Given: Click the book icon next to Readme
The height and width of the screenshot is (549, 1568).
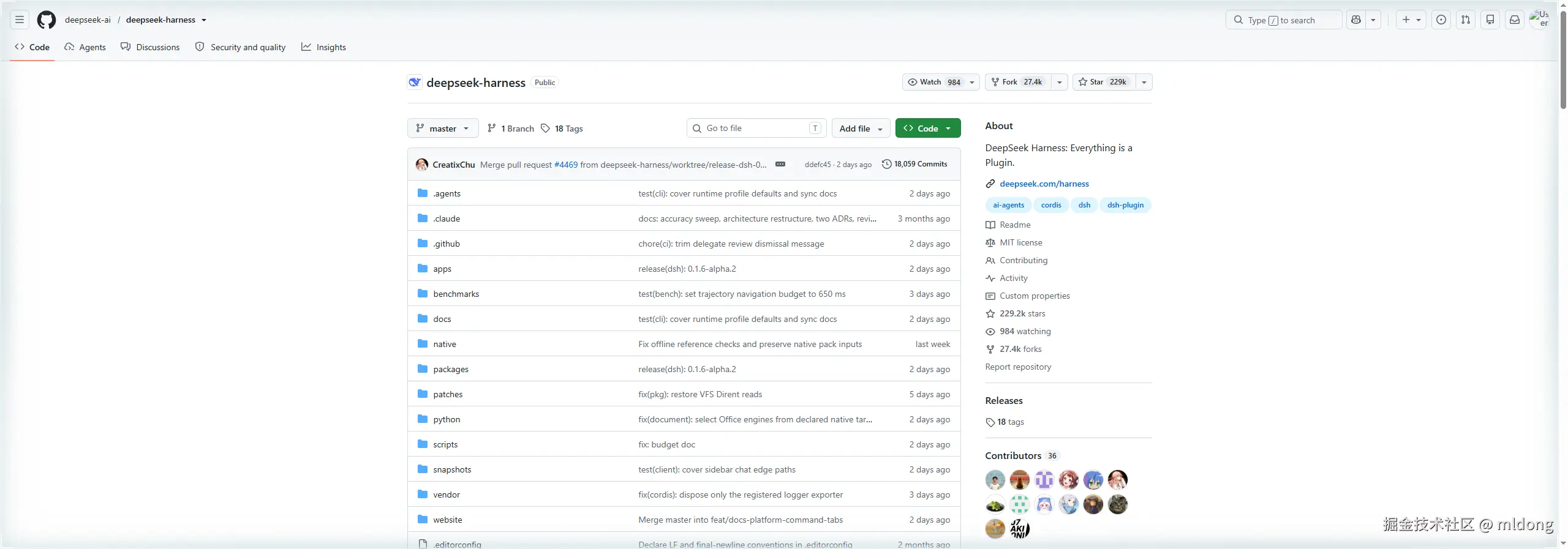Looking at the screenshot, I should coord(990,225).
